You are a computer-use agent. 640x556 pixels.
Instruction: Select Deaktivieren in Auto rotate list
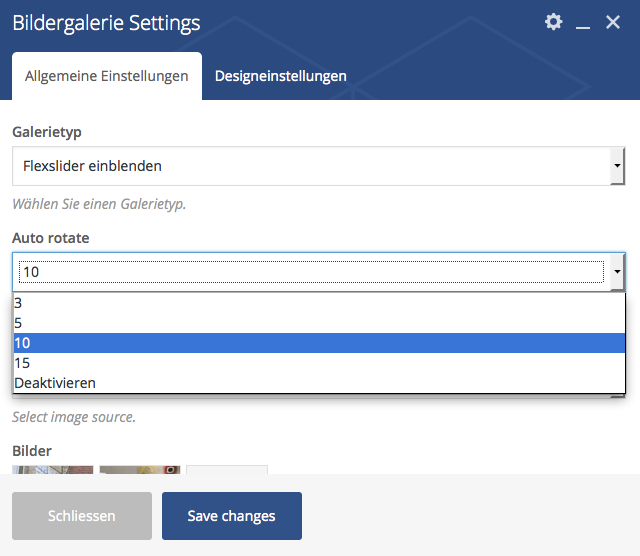pyautogui.click(x=319, y=383)
